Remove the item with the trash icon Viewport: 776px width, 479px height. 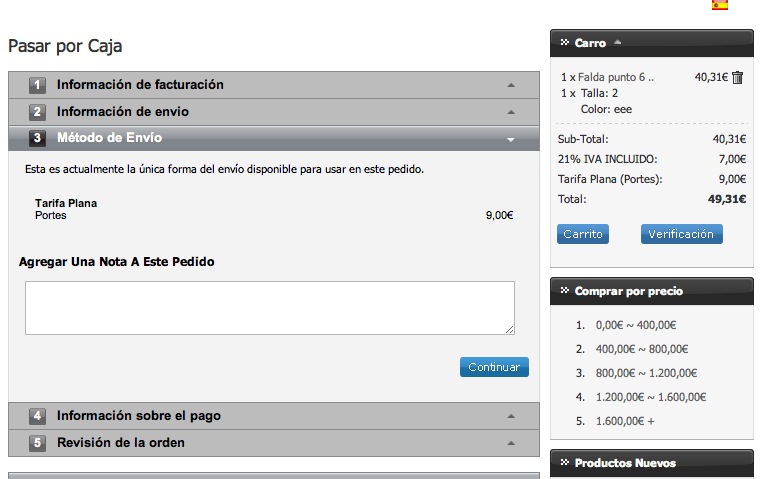point(737,77)
